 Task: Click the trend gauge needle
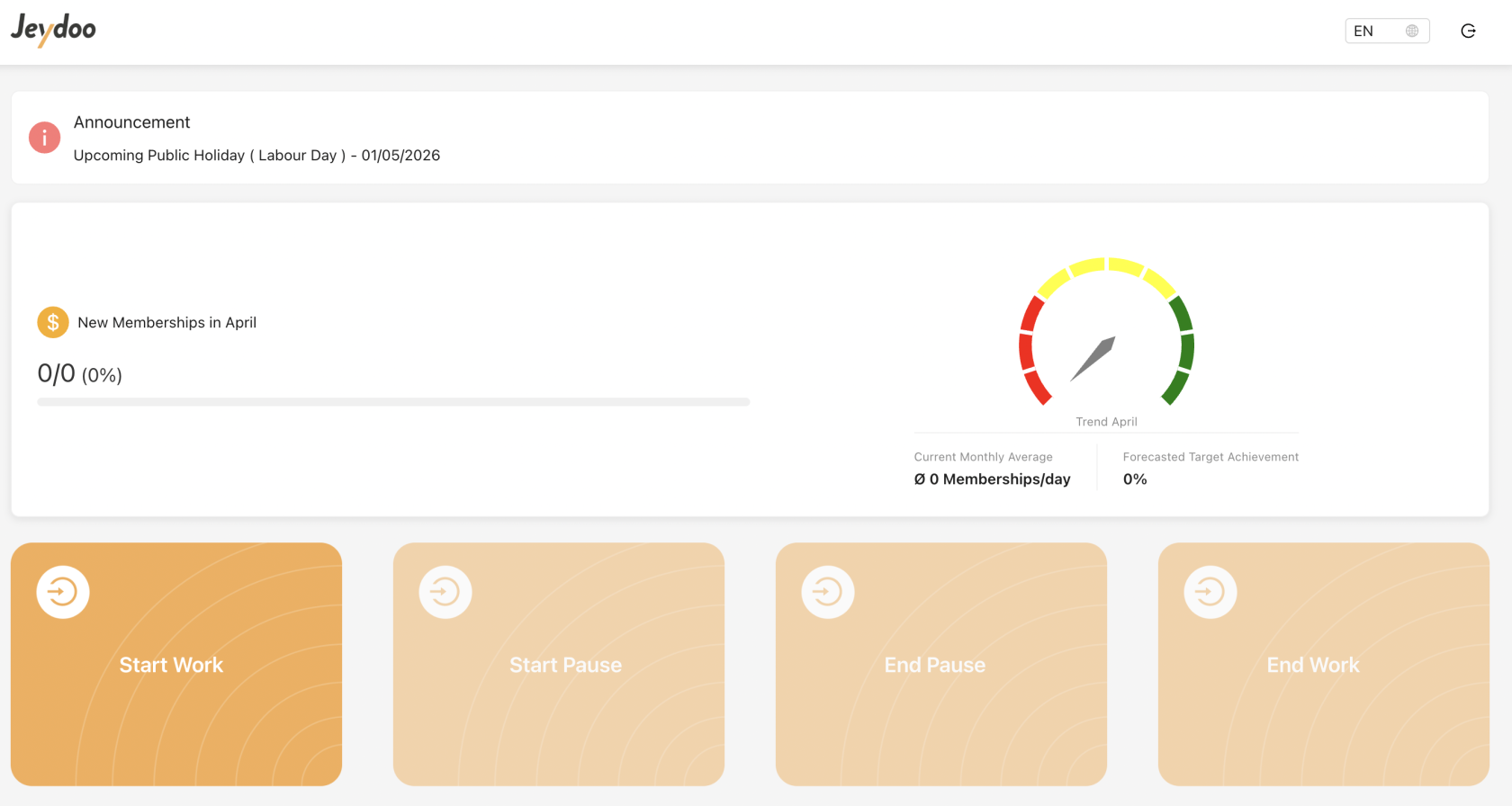1094,358
